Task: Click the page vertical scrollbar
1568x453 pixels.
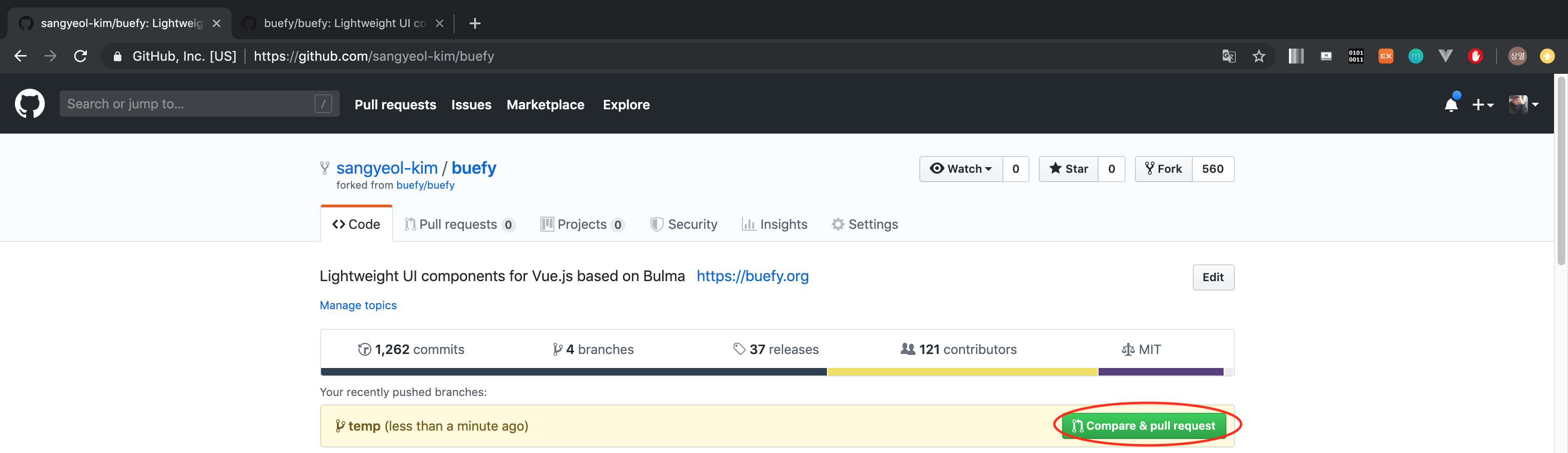Action: [1561, 170]
